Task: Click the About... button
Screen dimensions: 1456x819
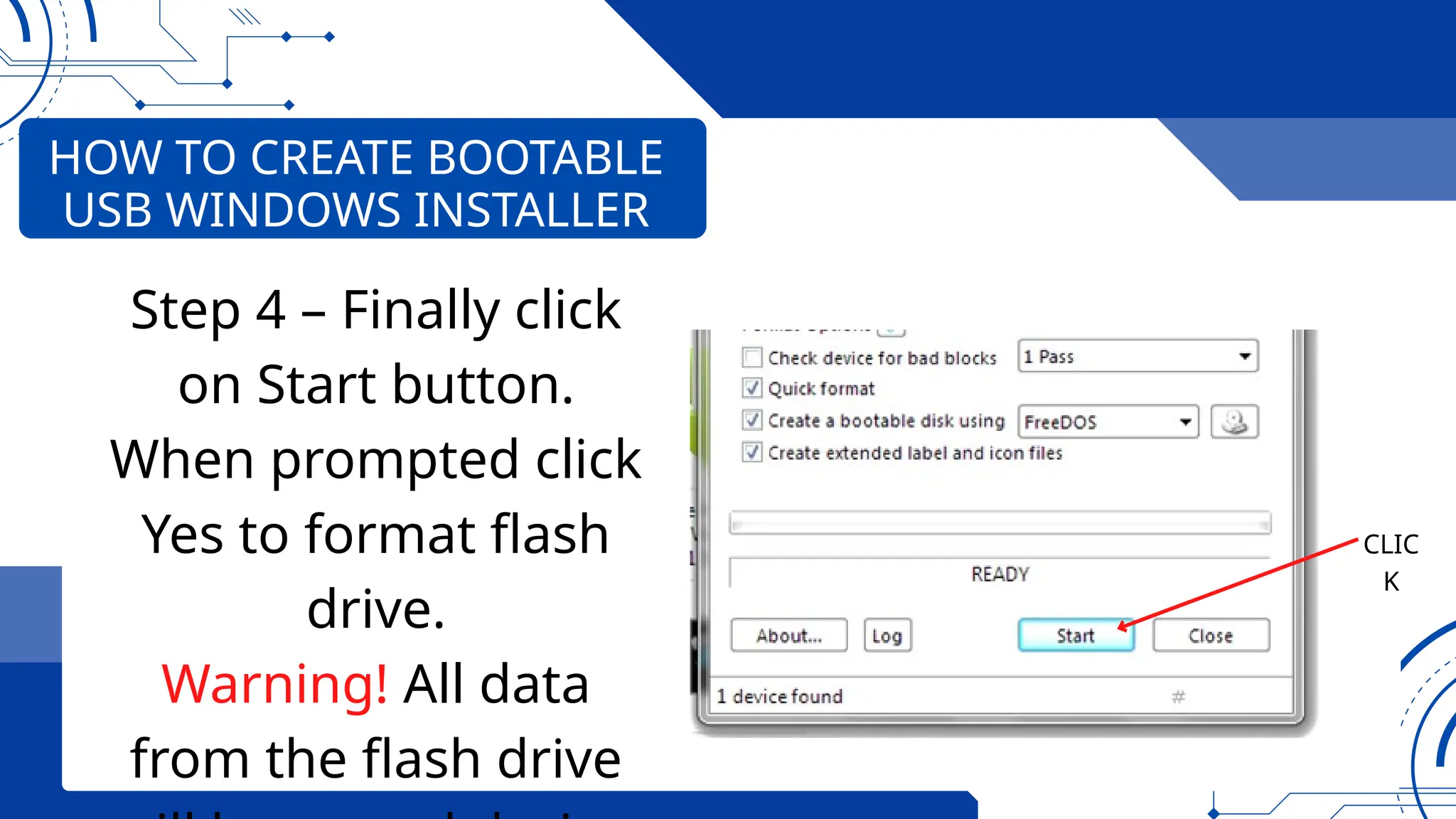Action: click(x=788, y=636)
